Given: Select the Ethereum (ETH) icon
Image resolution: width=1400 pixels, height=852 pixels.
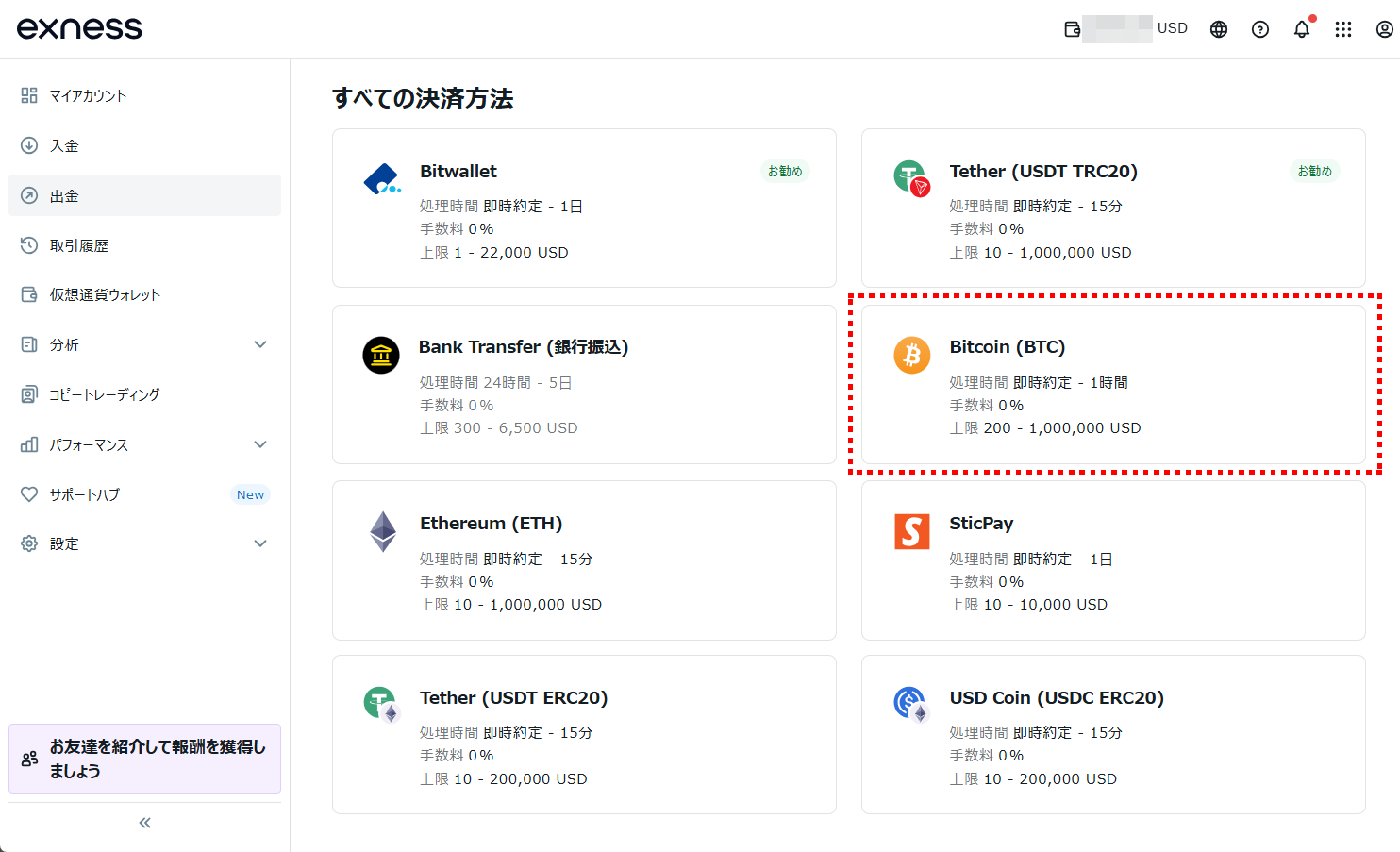Looking at the screenshot, I should [x=381, y=529].
